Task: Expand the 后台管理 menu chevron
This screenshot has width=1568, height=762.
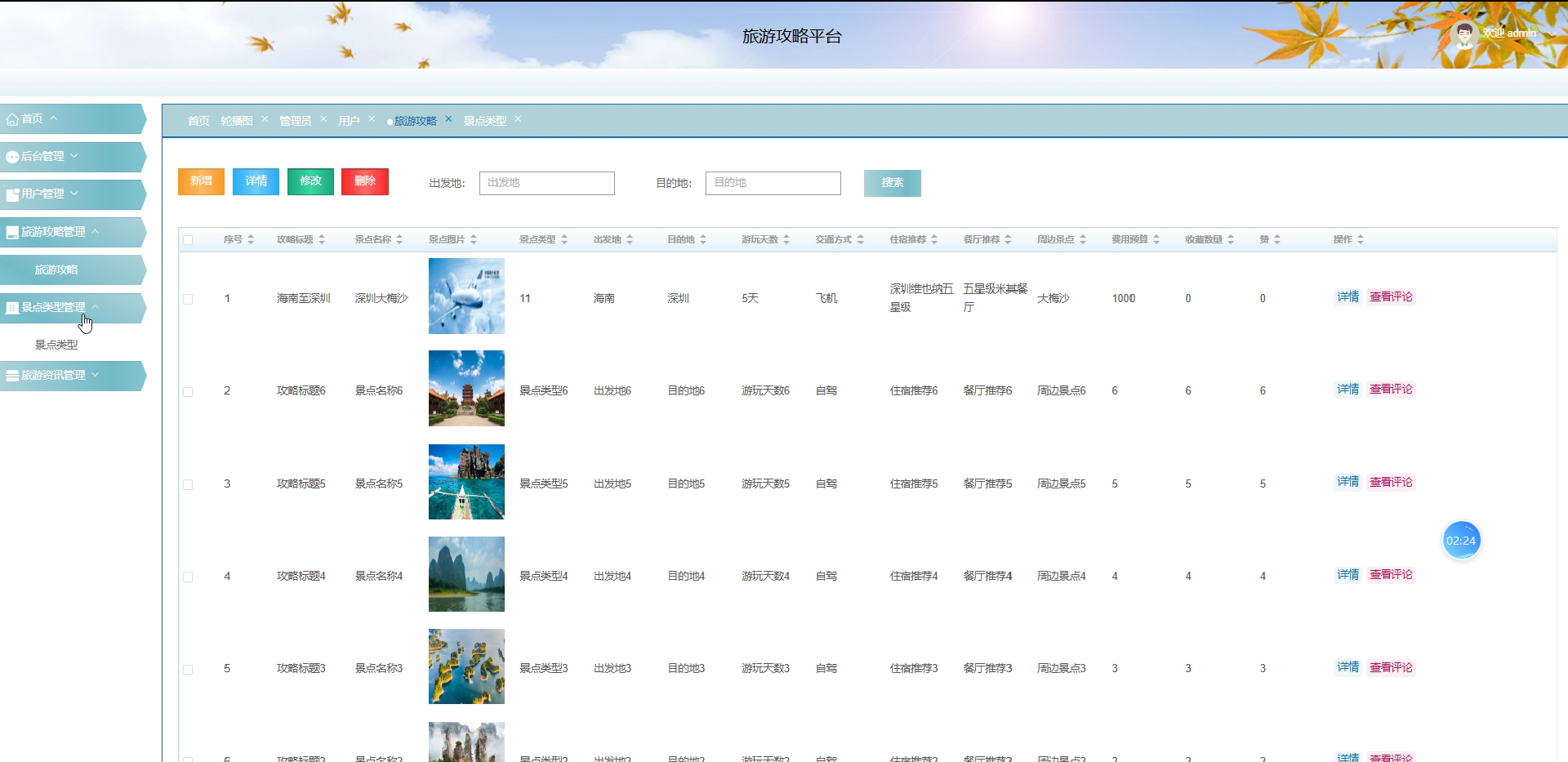Action: [x=74, y=156]
